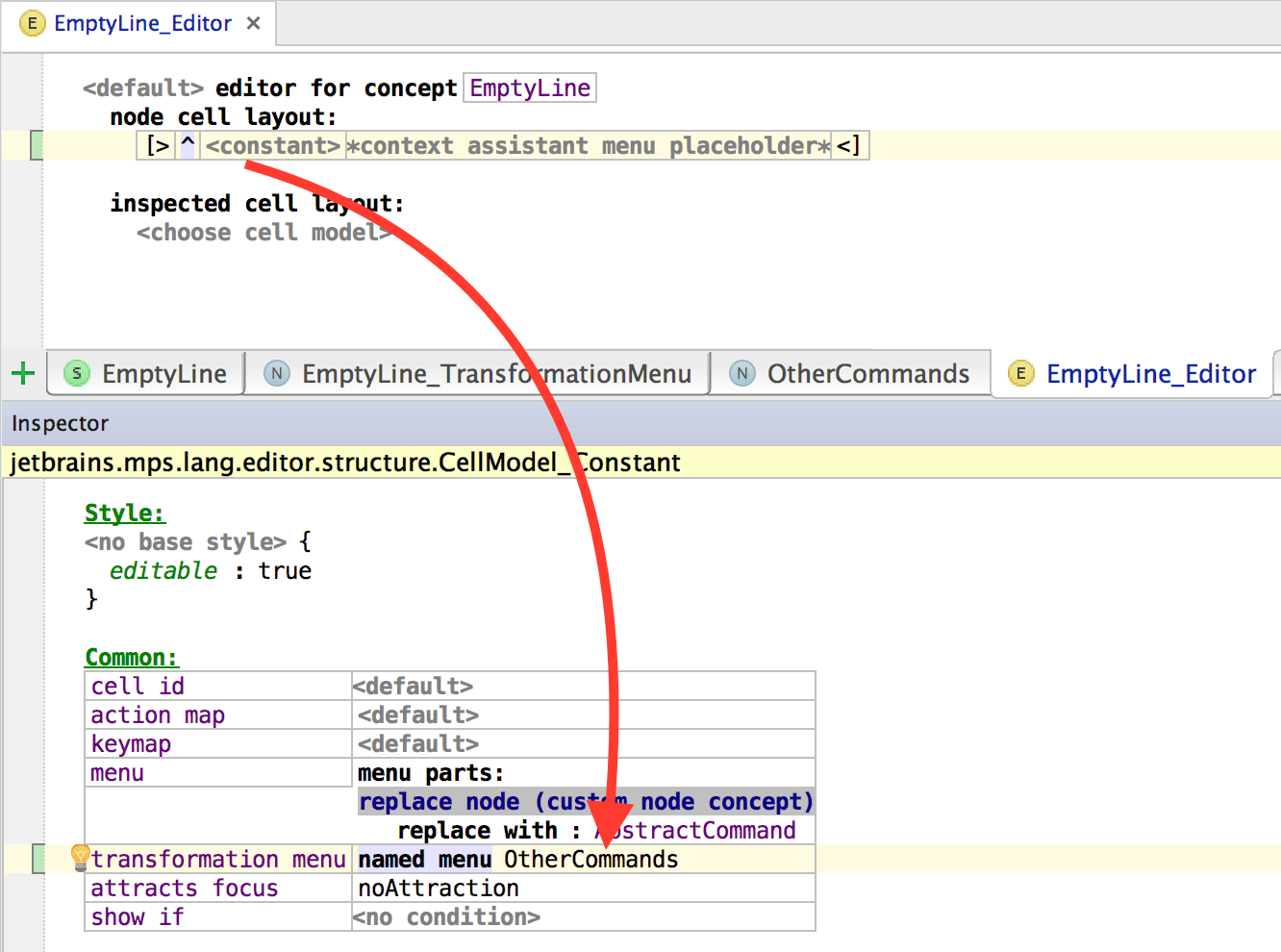Click the N icon on OtherCommands tab
1281x952 pixels.
click(741, 373)
